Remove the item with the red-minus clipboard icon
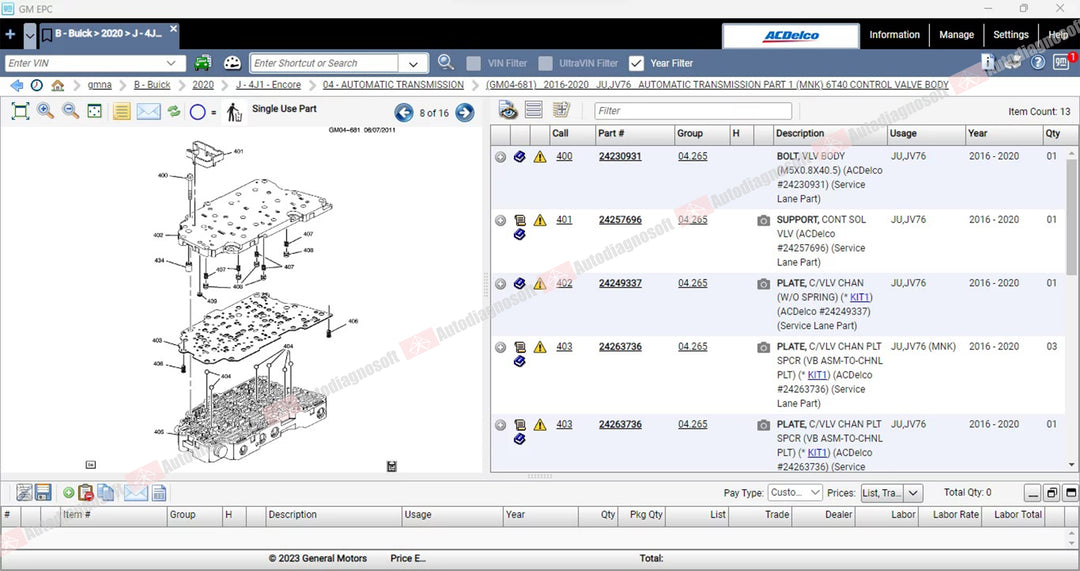 (86, 492)
